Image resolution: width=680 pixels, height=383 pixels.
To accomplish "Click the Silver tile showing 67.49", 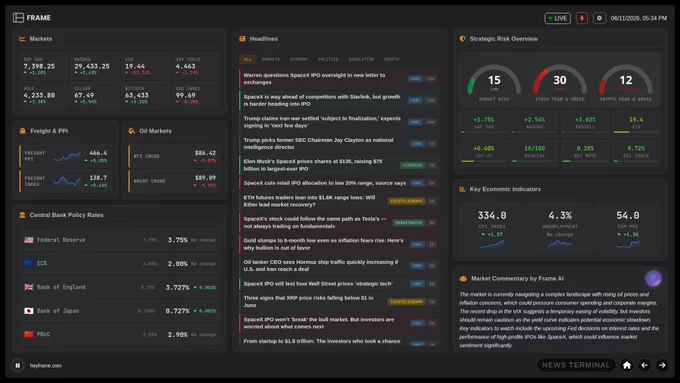I will click(x=94, y=95).
